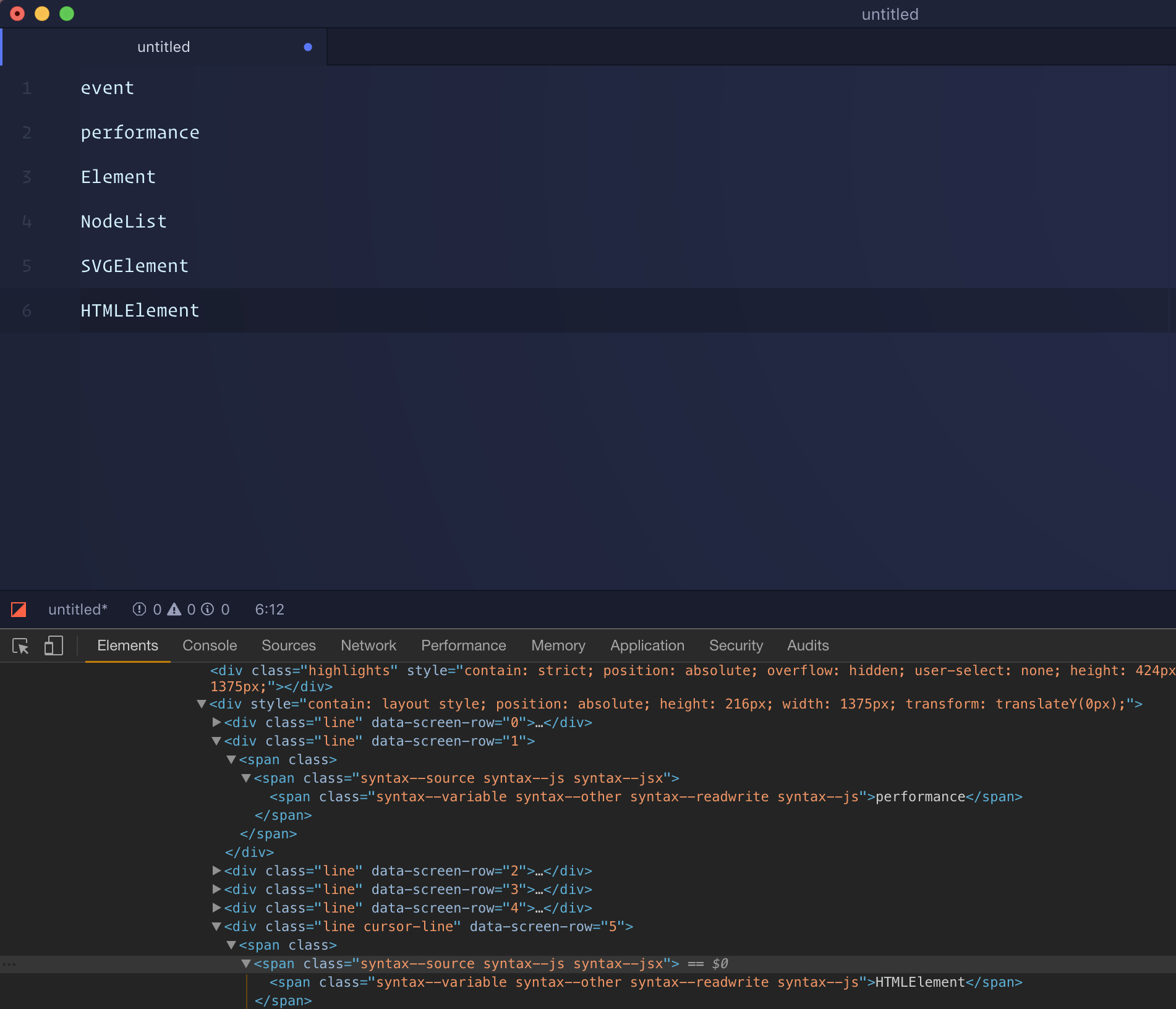Click SVGElement on line 5

135,266
